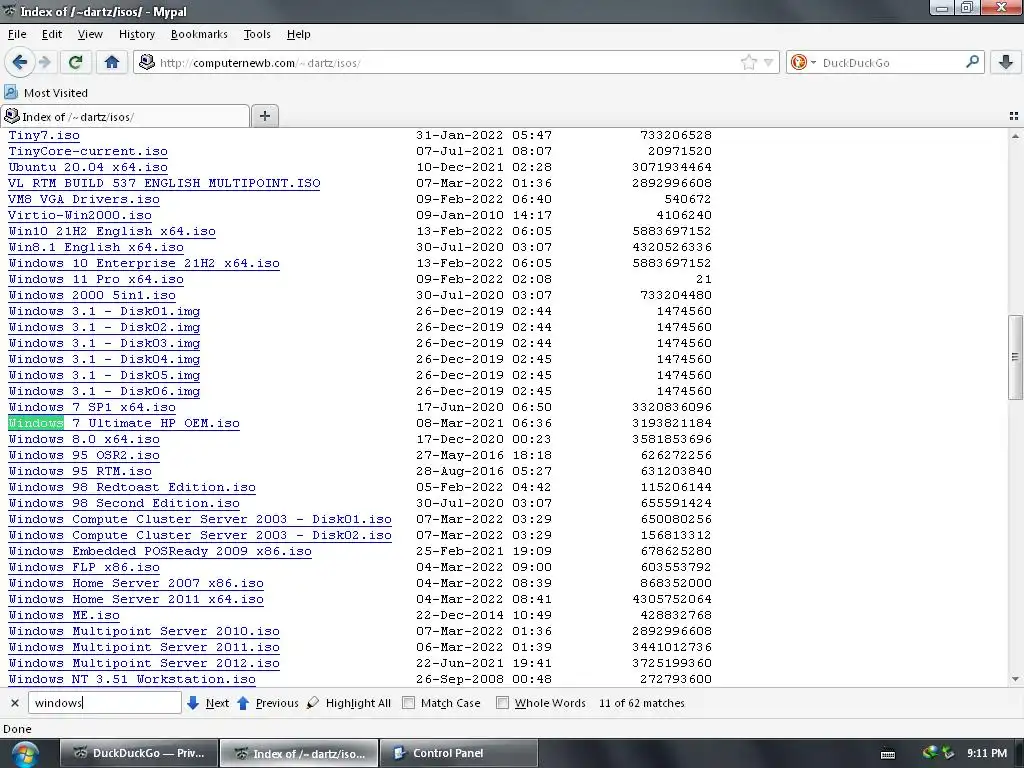
Task: Click the safely remove hardware tray icon
Action: point(947,753)
